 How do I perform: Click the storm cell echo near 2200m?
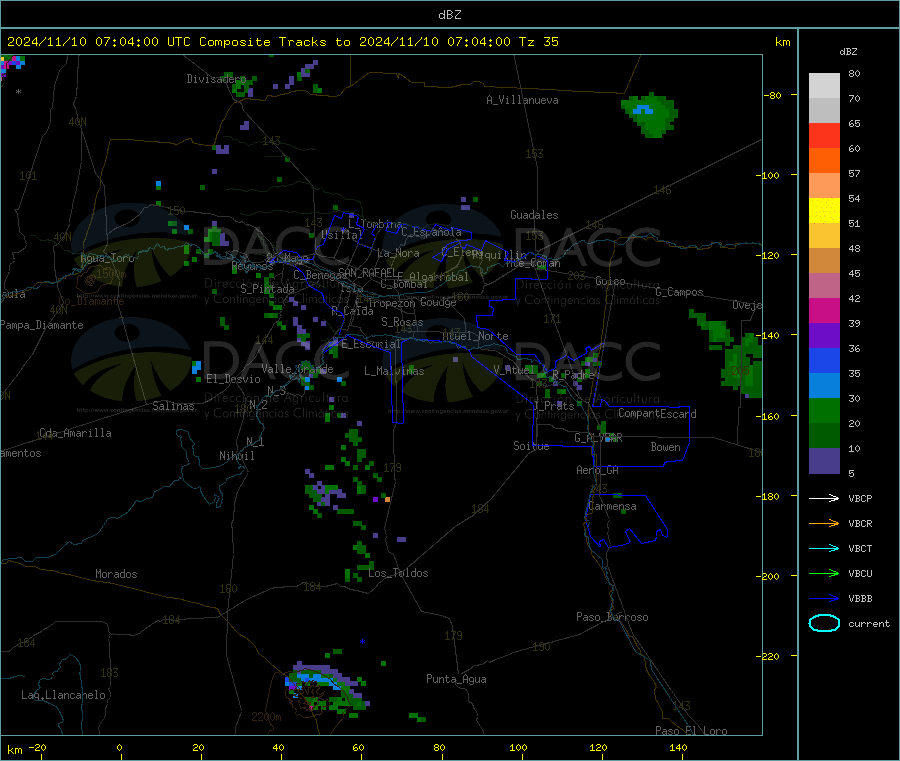(x=326, y=688)
